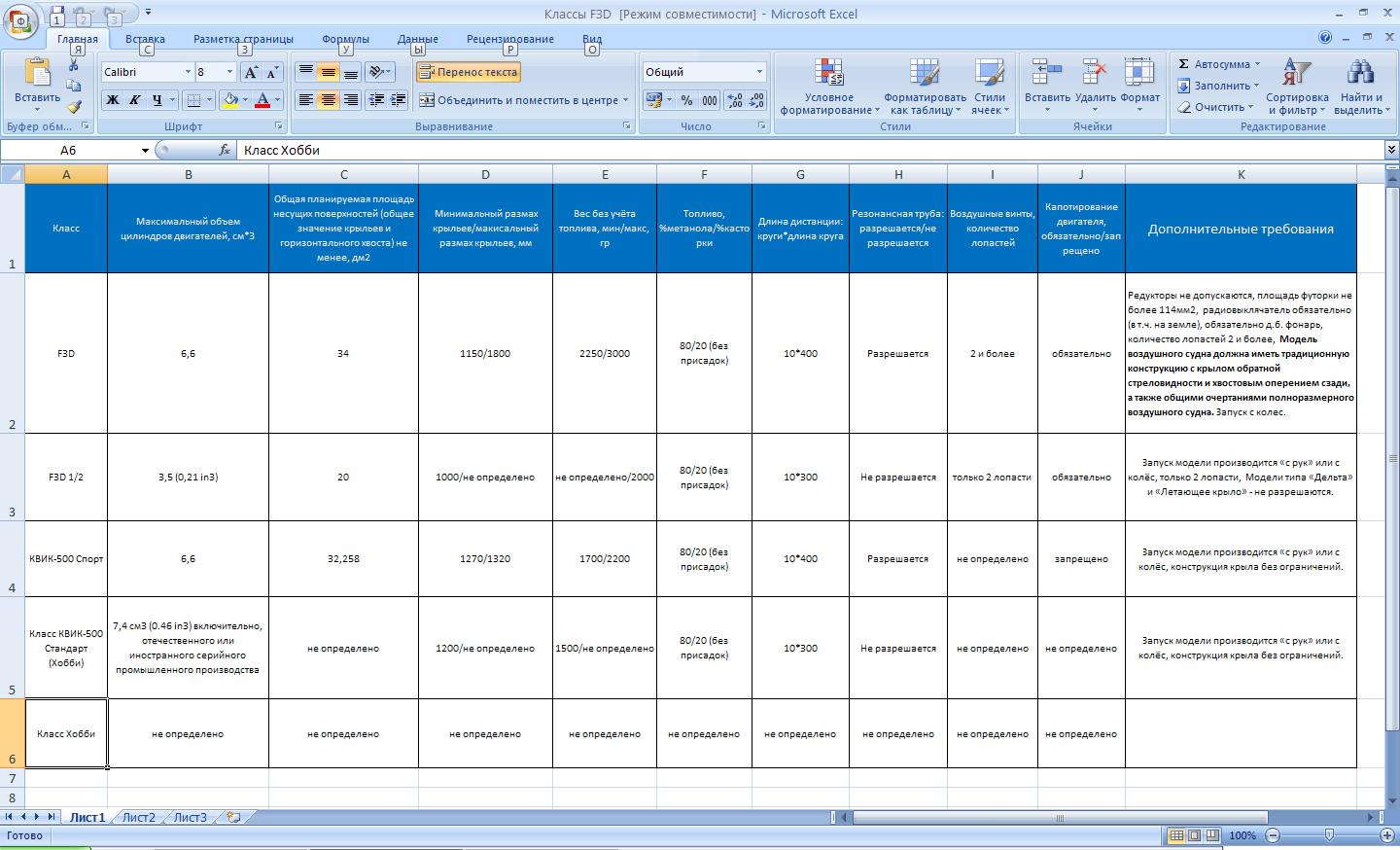Expand the formula bar with the chevron
Image resolution: width=1400 pixels, height=850 pixels.
pos(1391,150)
